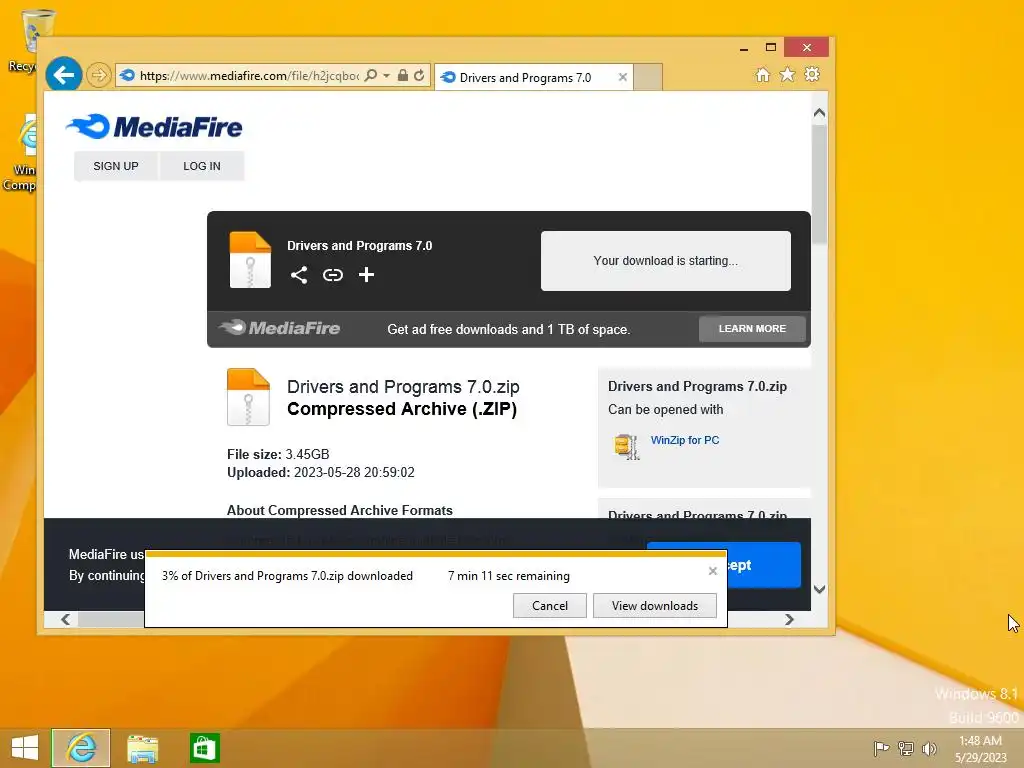
Task: Open the address bar autocomplete dropdown arrow
Action: pos(387,75)
